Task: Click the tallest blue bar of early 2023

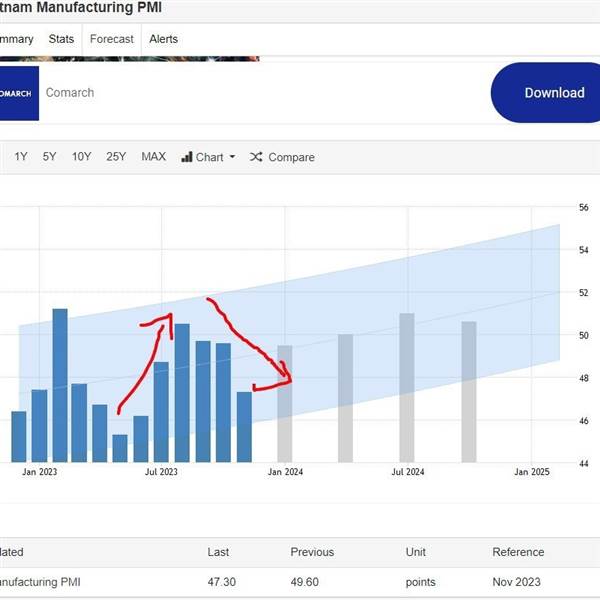Action: [60, 385]
